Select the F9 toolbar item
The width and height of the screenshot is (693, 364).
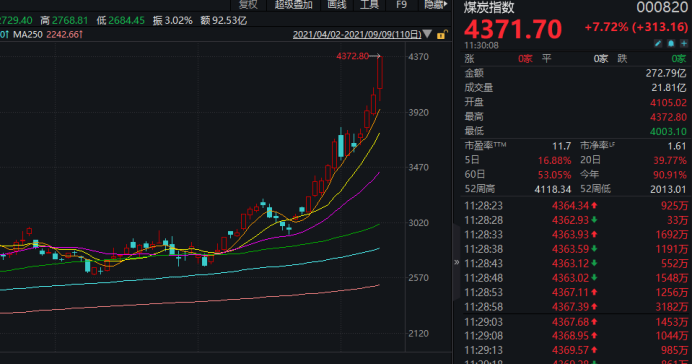pyautogui.click(x=401, y=5)
